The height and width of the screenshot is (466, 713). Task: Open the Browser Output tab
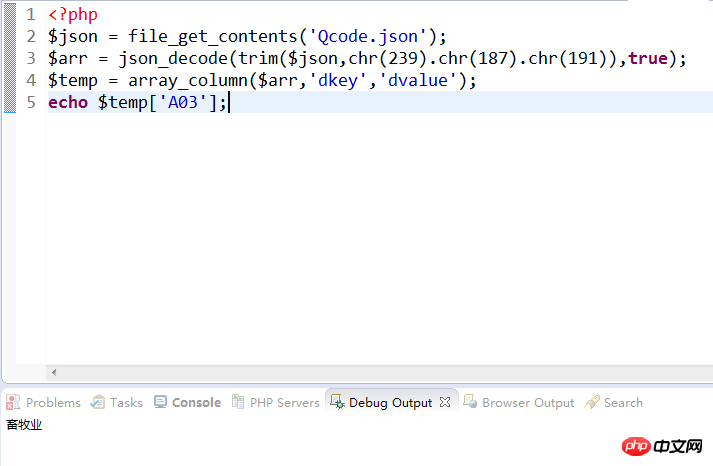pos(519,402)
